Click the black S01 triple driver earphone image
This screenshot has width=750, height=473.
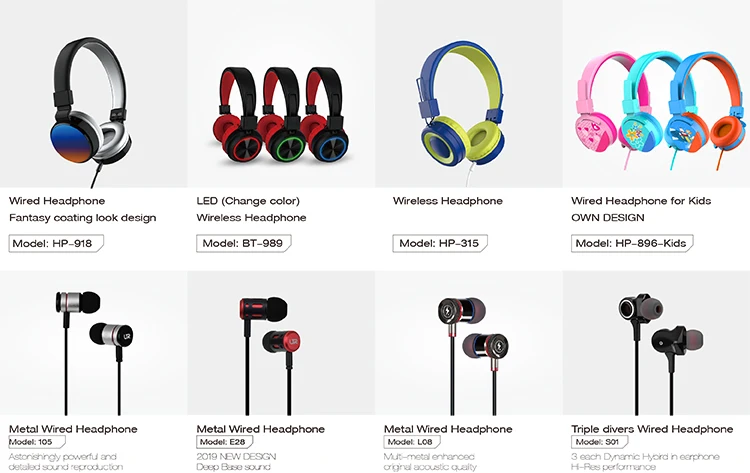click(656, 343)
